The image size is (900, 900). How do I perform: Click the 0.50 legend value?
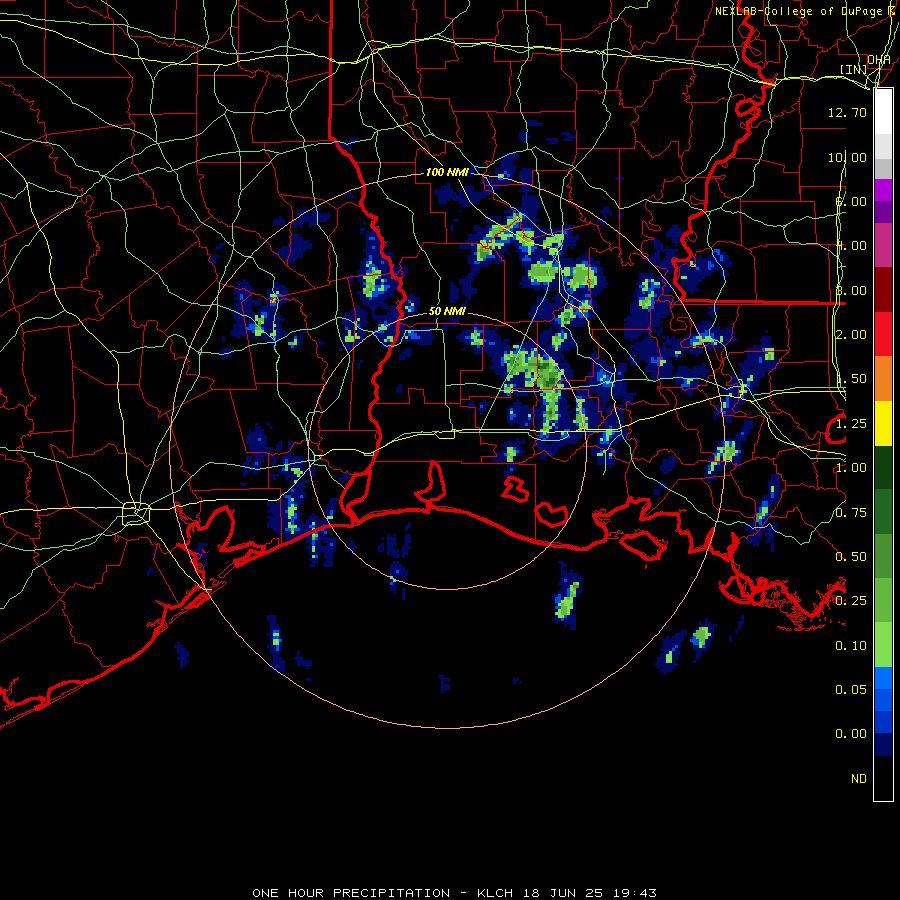coord(851,557)
